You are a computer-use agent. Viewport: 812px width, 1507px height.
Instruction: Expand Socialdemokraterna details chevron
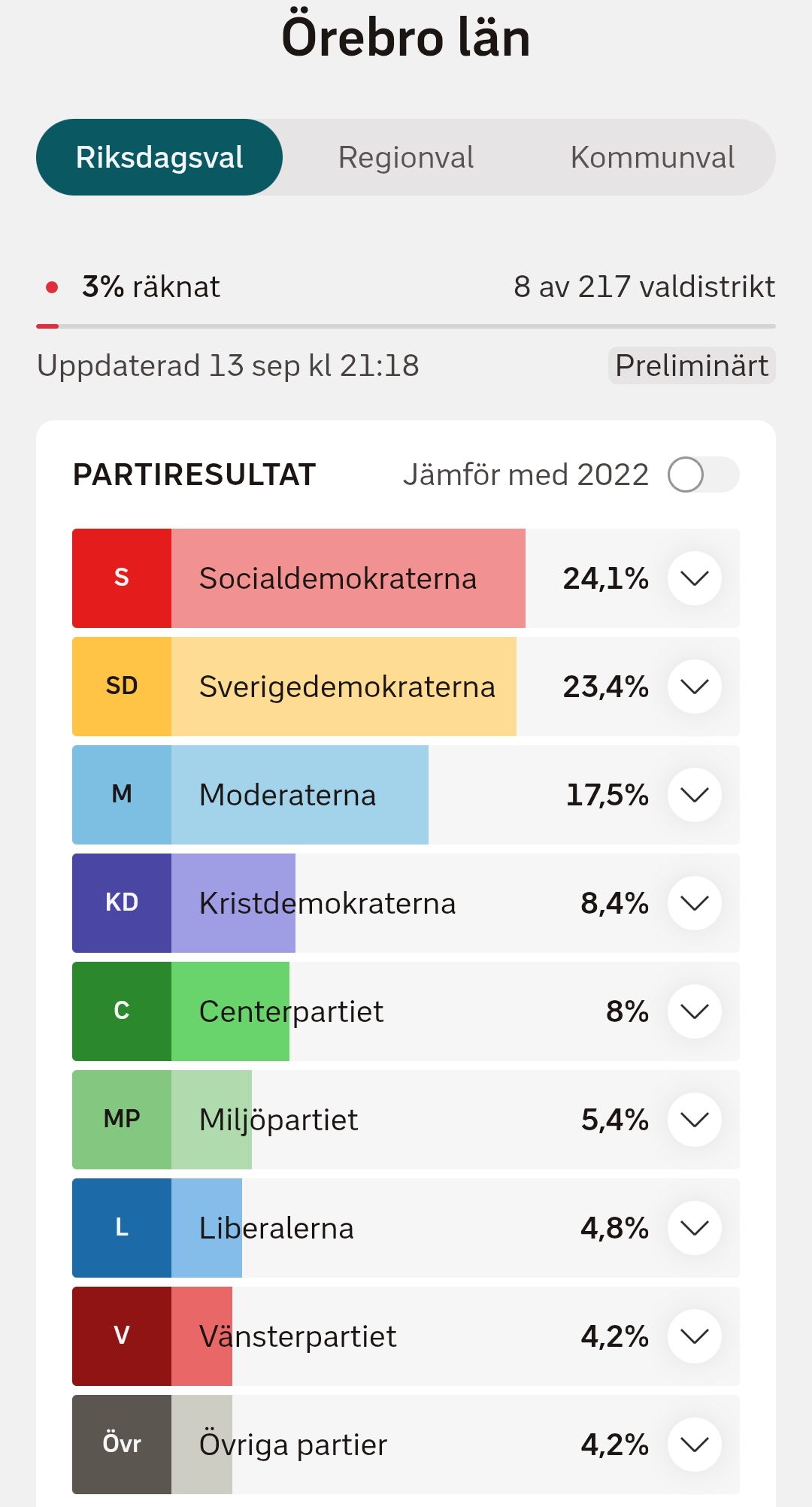695,578
